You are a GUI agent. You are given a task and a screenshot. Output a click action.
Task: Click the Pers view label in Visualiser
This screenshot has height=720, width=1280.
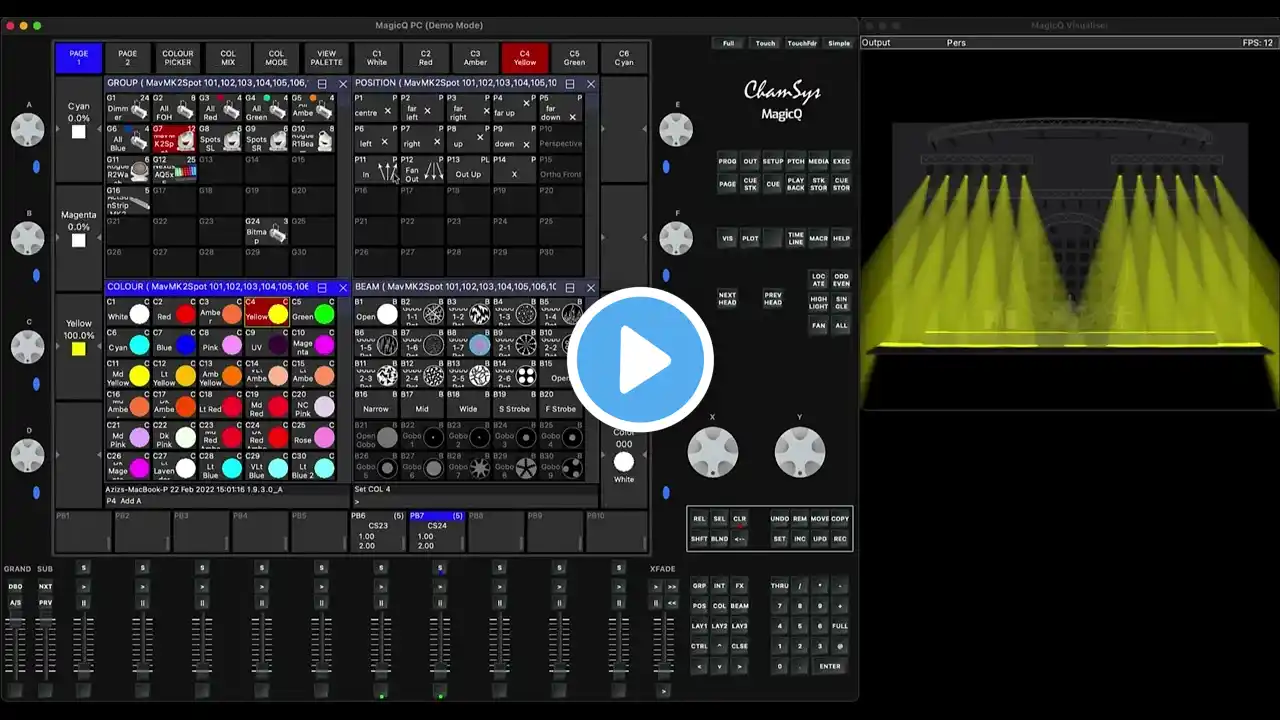coord(956,43)
